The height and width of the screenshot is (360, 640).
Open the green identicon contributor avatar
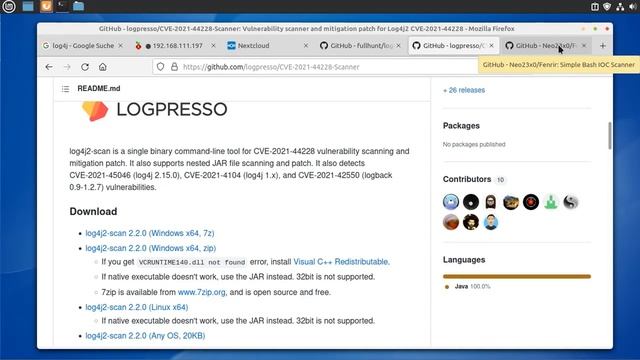(551, 202)
